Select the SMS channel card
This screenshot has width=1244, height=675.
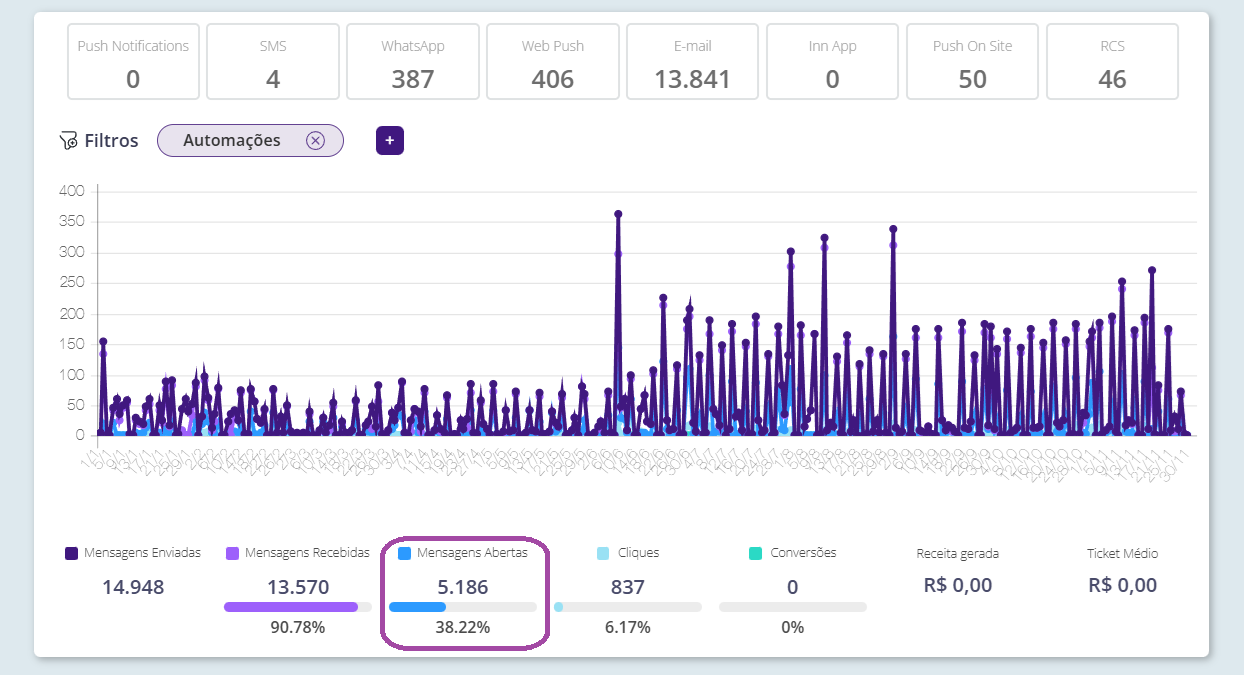point(273,62)
